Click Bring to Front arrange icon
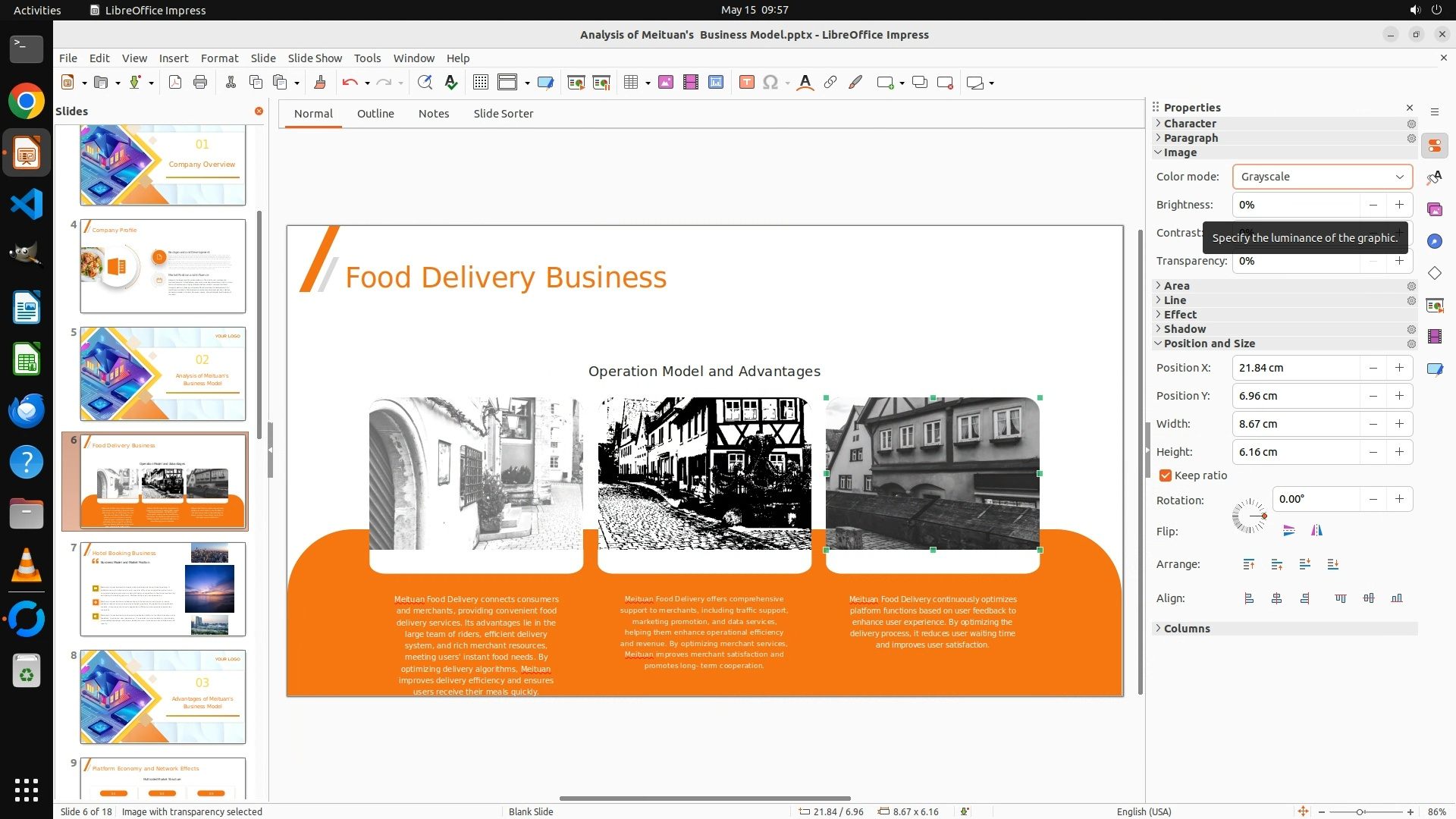The width and height of the screenshot is (1456, 819). [x=1249, y=564]
